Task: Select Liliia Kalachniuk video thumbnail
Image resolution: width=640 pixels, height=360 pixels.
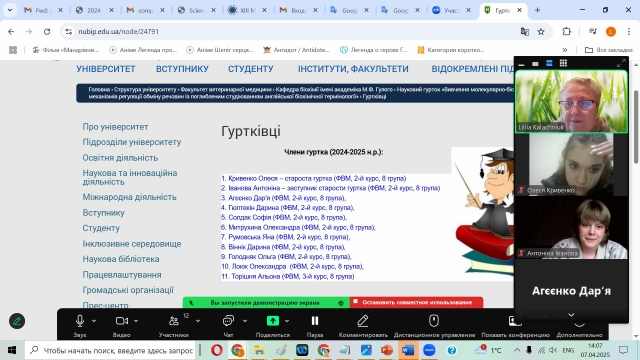Action: tap(571, 102)
